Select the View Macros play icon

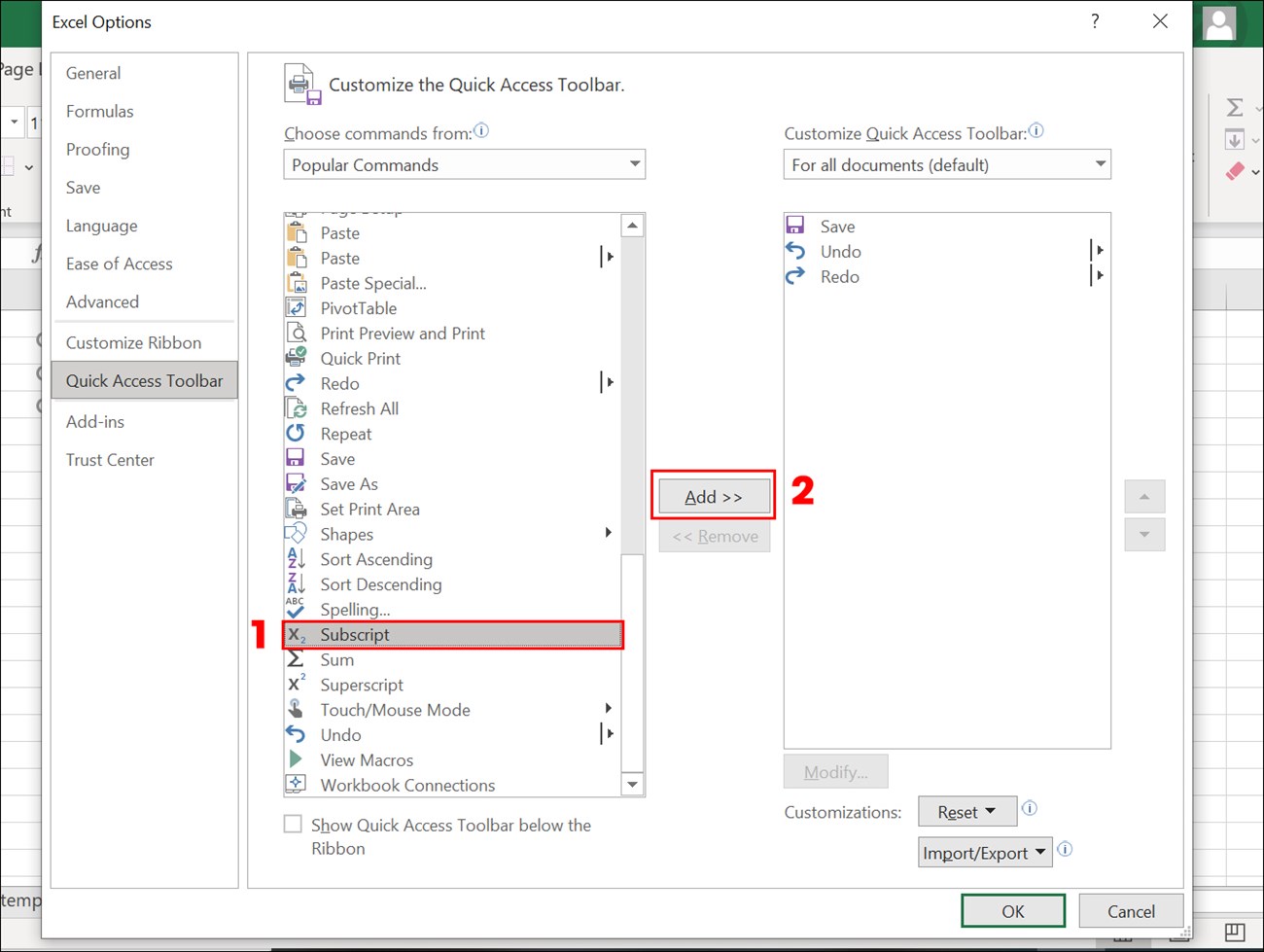[x=296, y=759]
